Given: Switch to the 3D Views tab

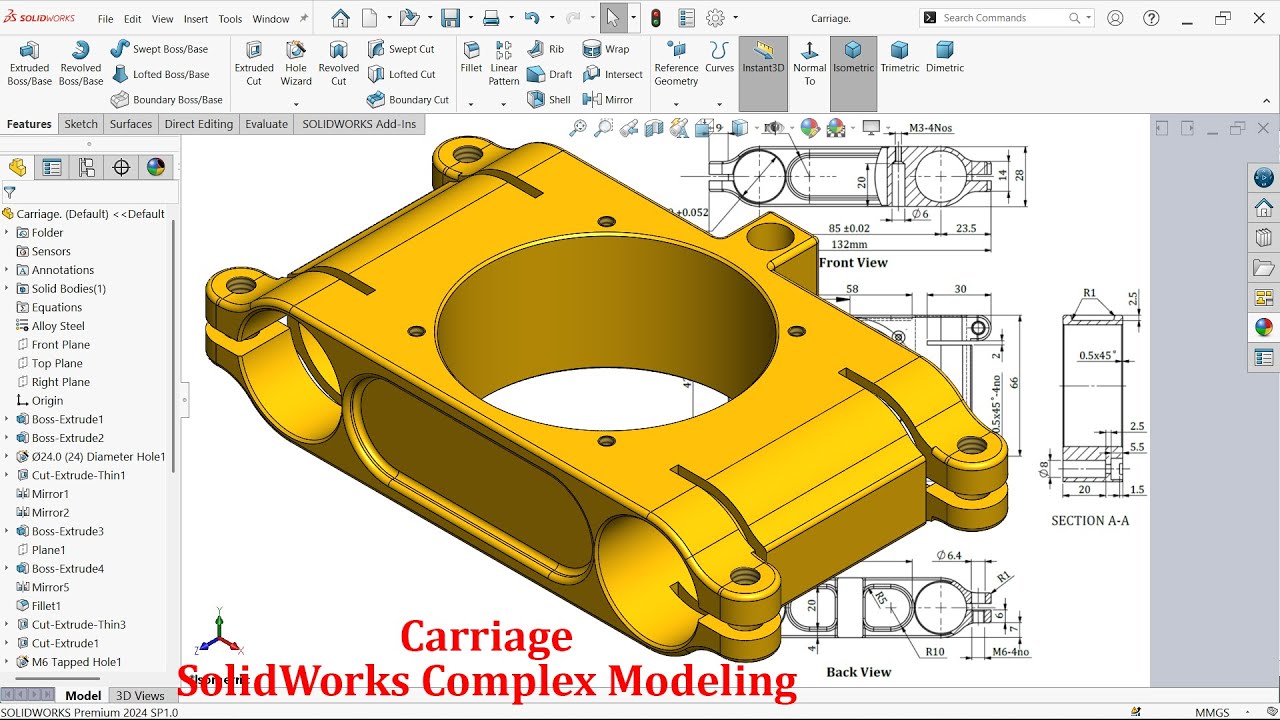Looking at the screenshot, I should click(140, 696).
